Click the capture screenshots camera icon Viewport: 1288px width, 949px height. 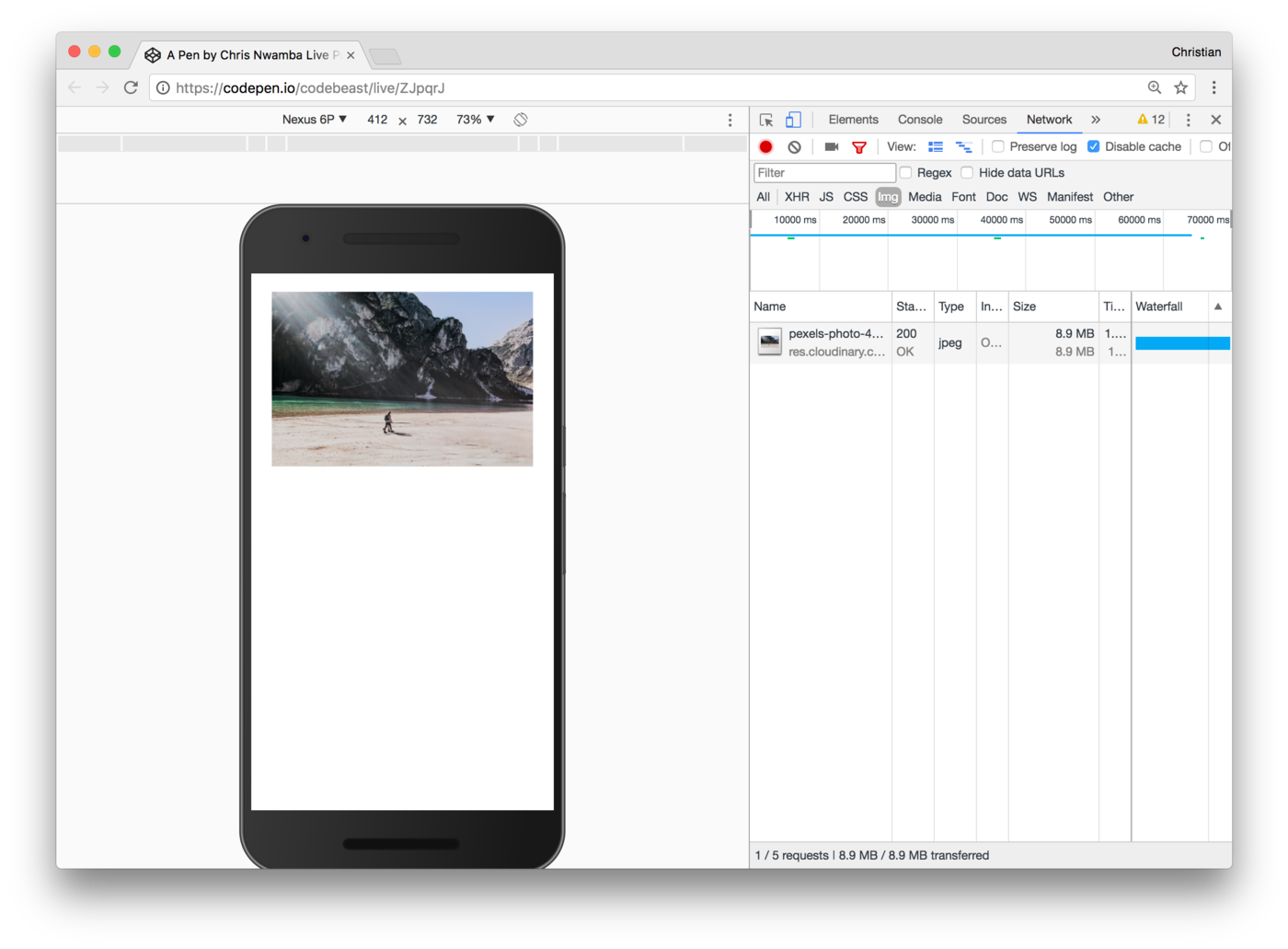point(832,146)
